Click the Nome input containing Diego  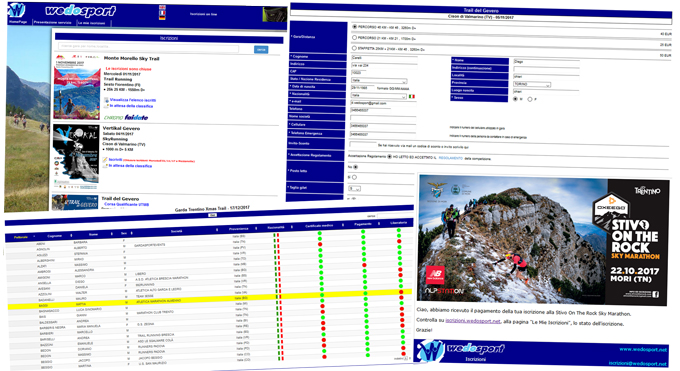(x=546, y=62)
